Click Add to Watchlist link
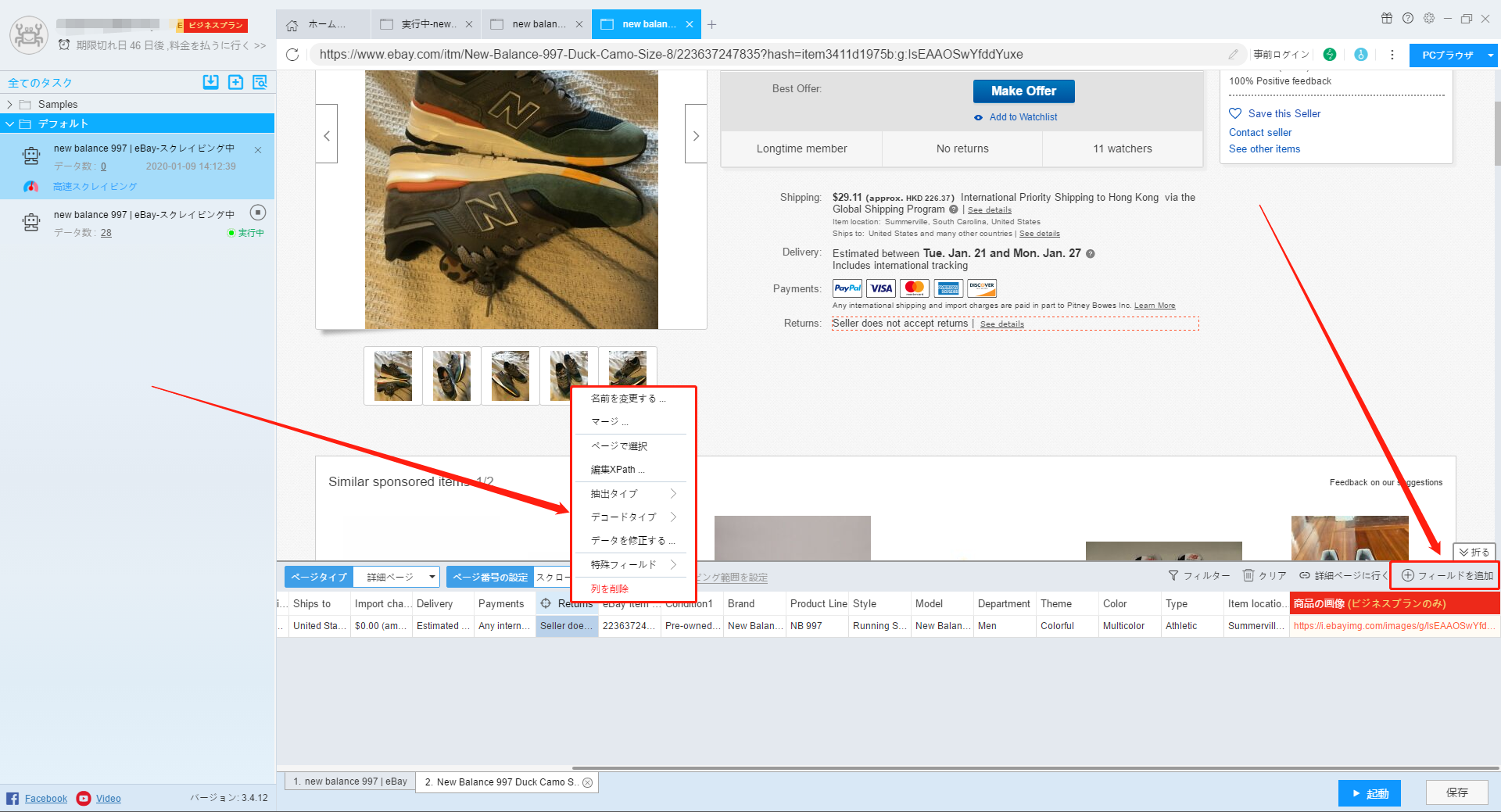 pyautogui.click(x=1023, y=117)
